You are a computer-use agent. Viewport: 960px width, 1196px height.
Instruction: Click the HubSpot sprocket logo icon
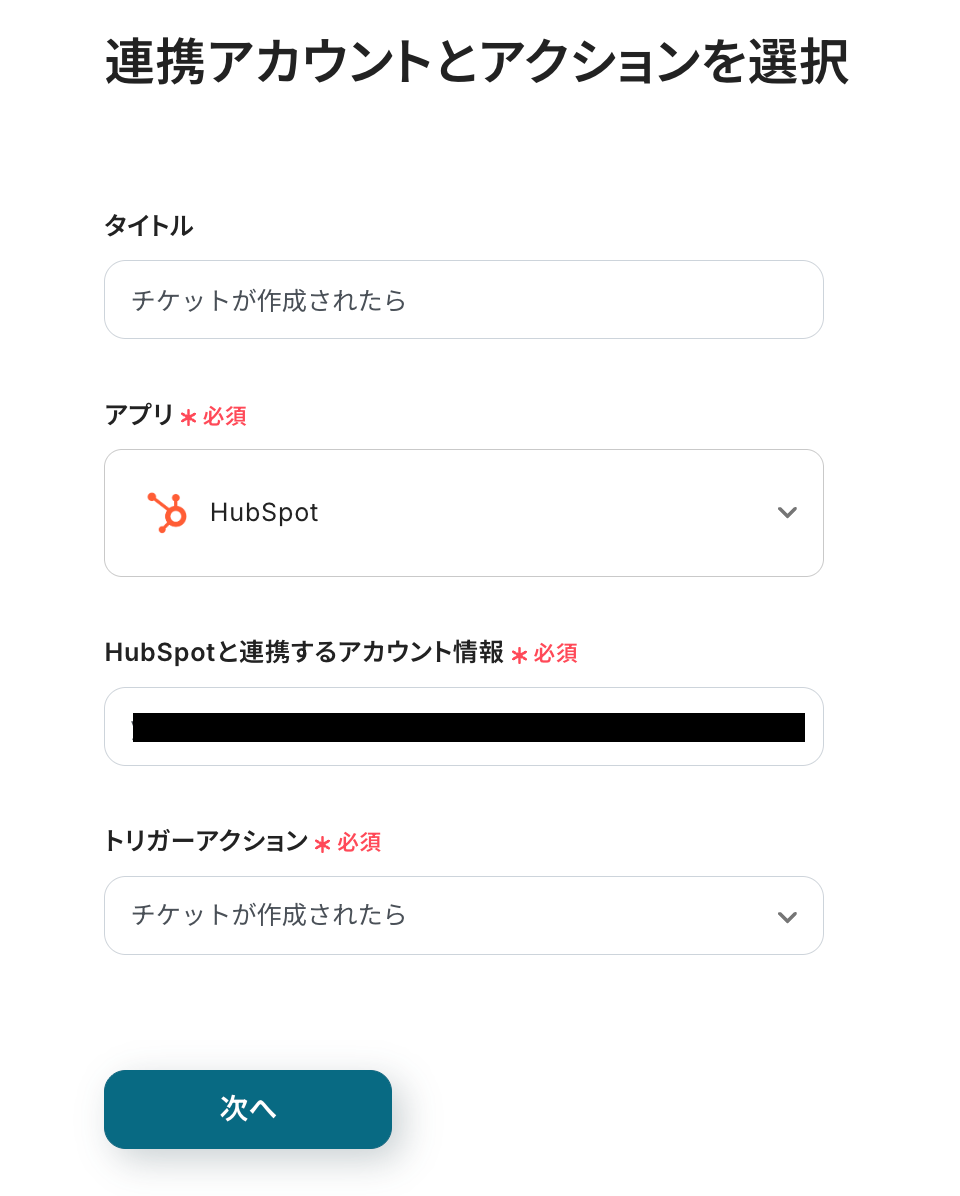pyautogui.click(x=167, y=513)
